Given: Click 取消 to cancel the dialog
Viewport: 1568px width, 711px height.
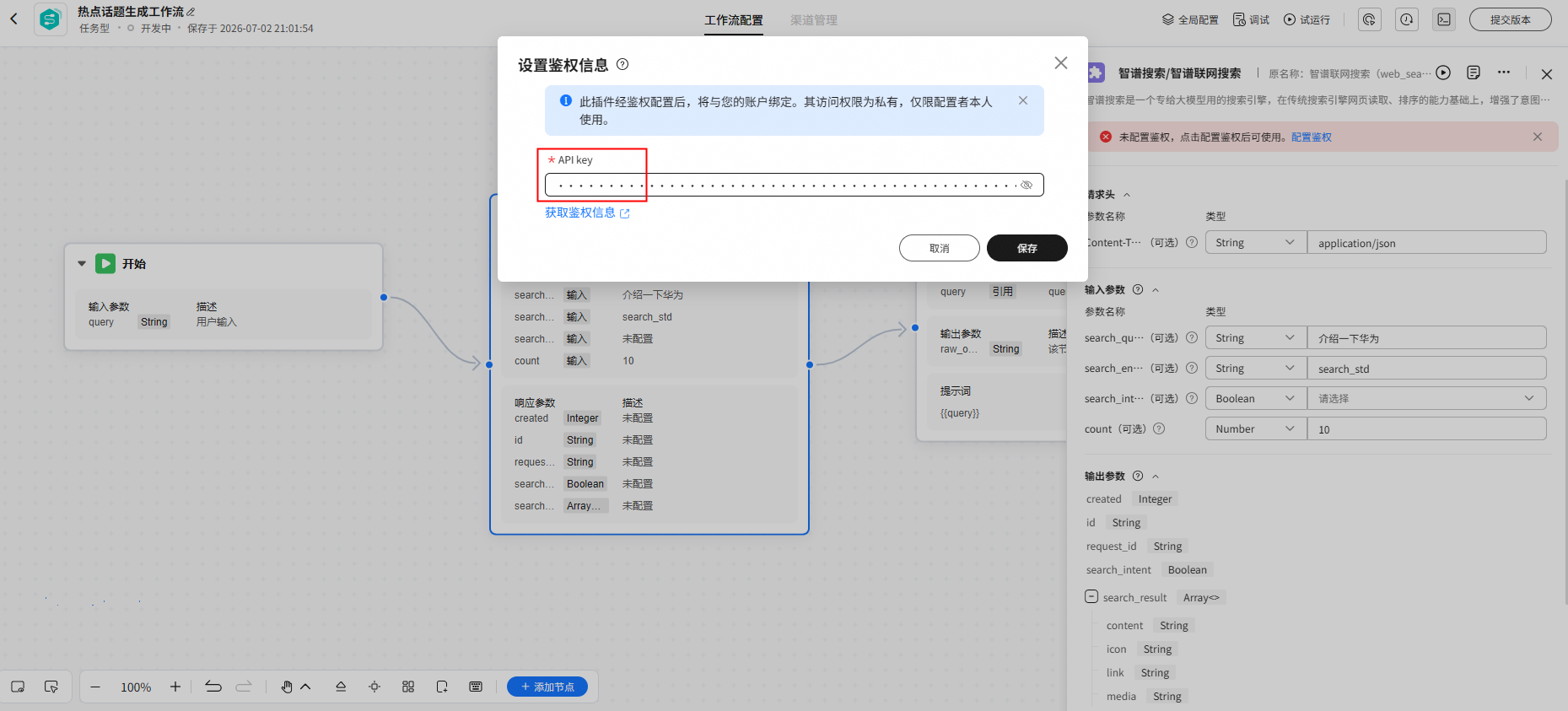Looking at the screenshot, I should [940, 248].
